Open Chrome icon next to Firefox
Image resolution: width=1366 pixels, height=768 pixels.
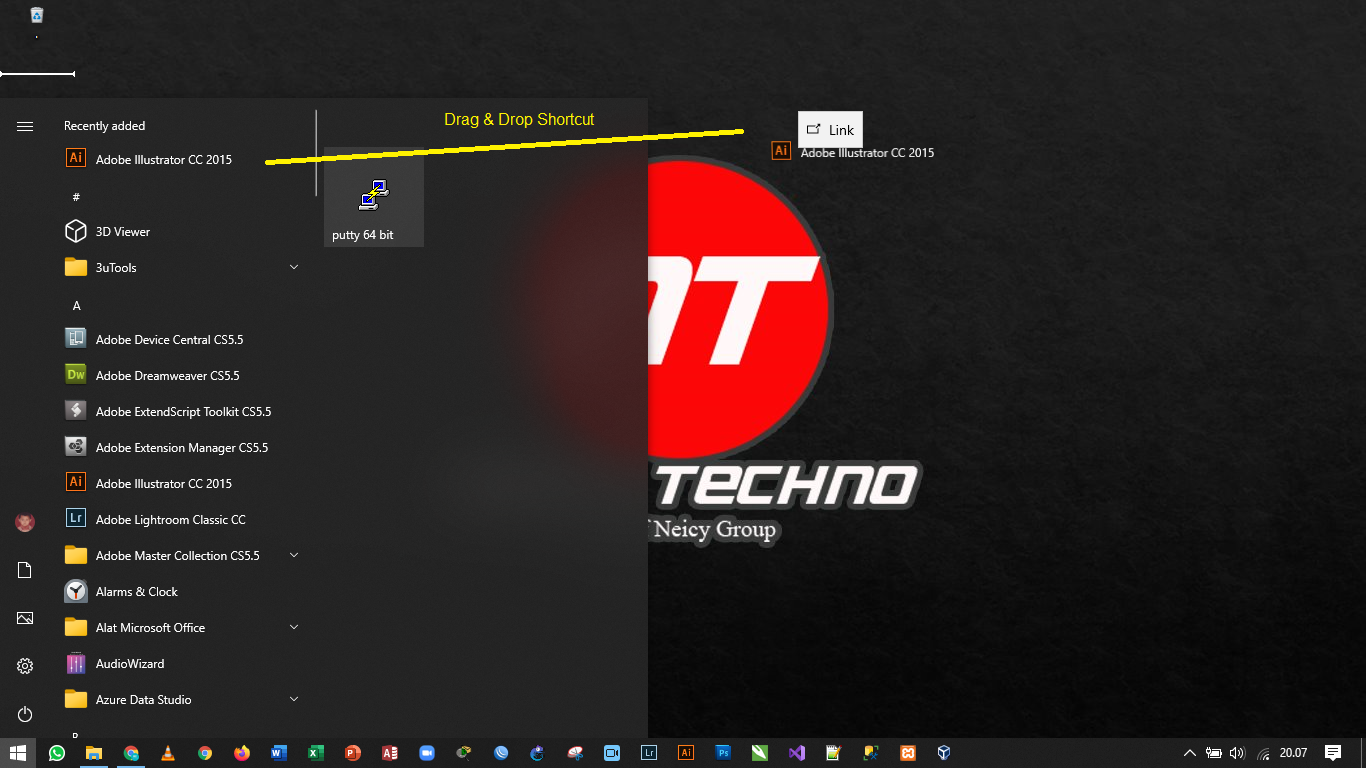[x=205, y=753]
